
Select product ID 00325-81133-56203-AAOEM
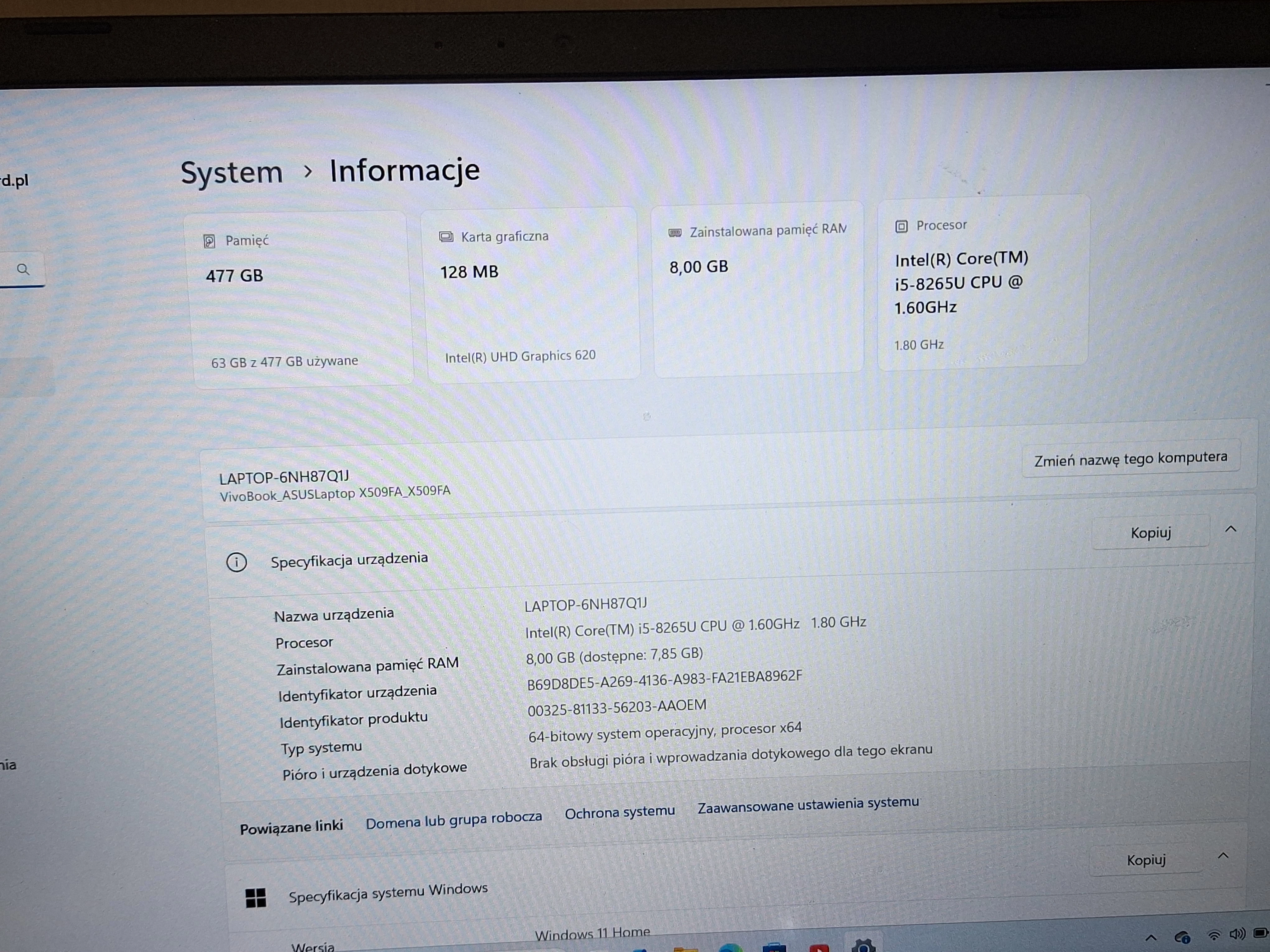click(x=617, y=707)
